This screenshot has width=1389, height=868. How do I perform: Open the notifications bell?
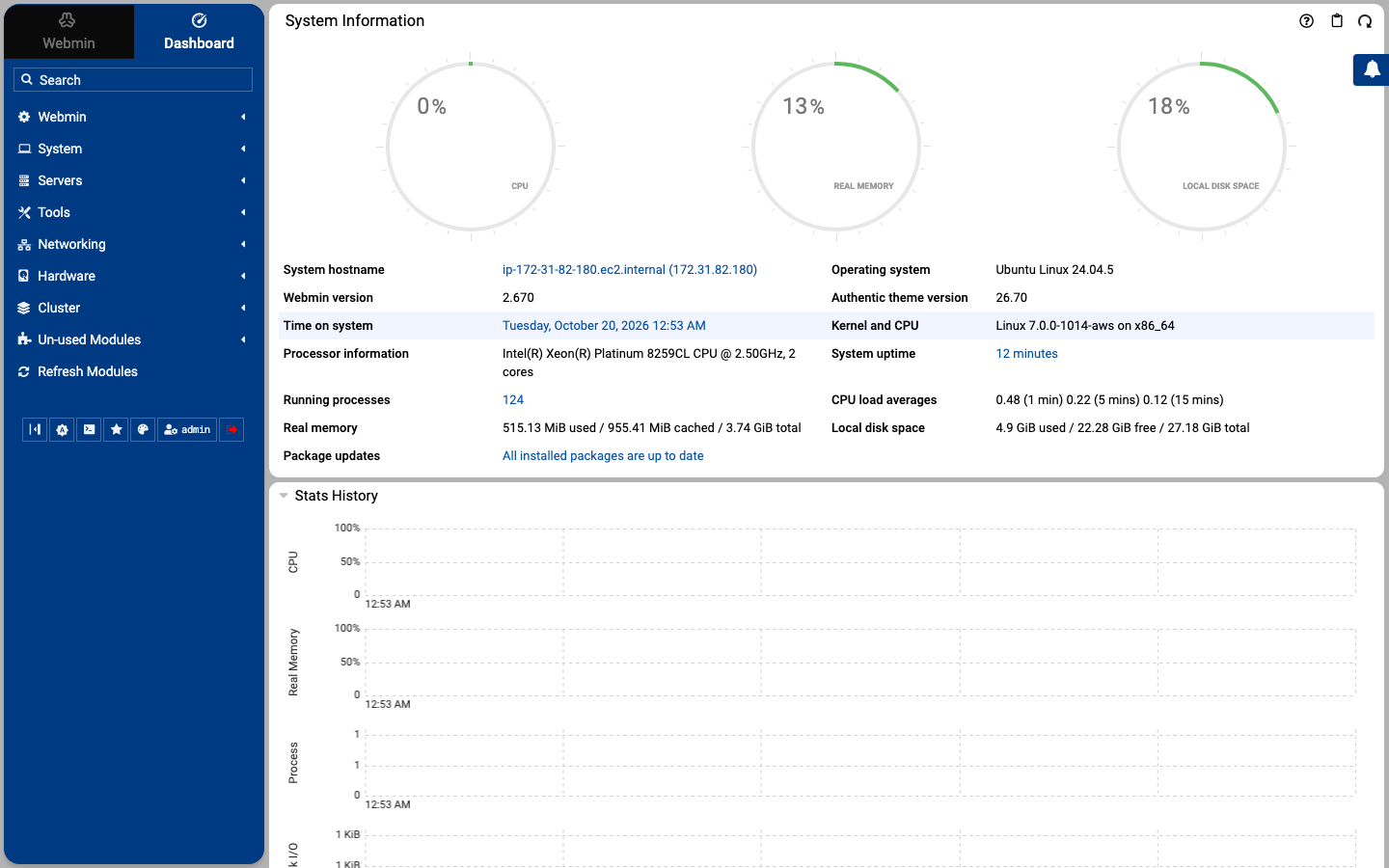coord(1372,69)
